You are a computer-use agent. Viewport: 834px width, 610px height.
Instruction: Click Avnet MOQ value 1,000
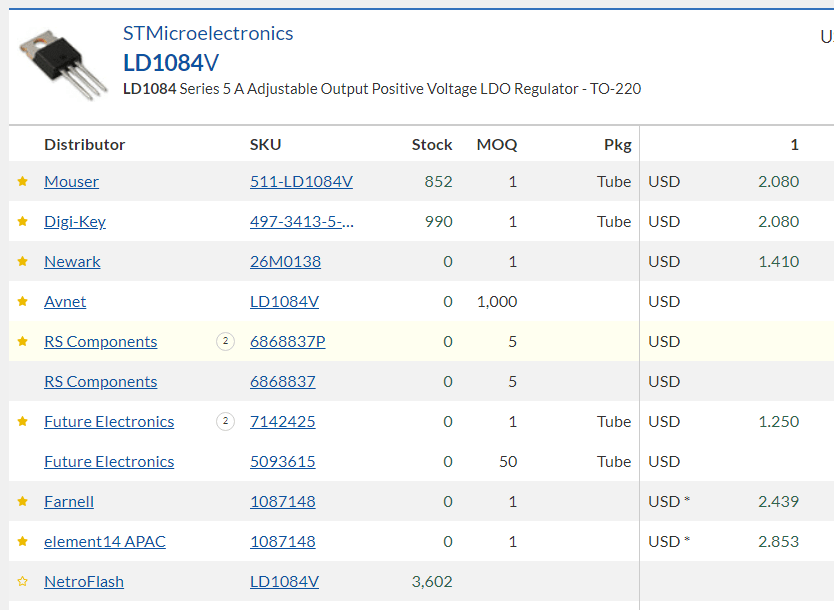[497, 302]
